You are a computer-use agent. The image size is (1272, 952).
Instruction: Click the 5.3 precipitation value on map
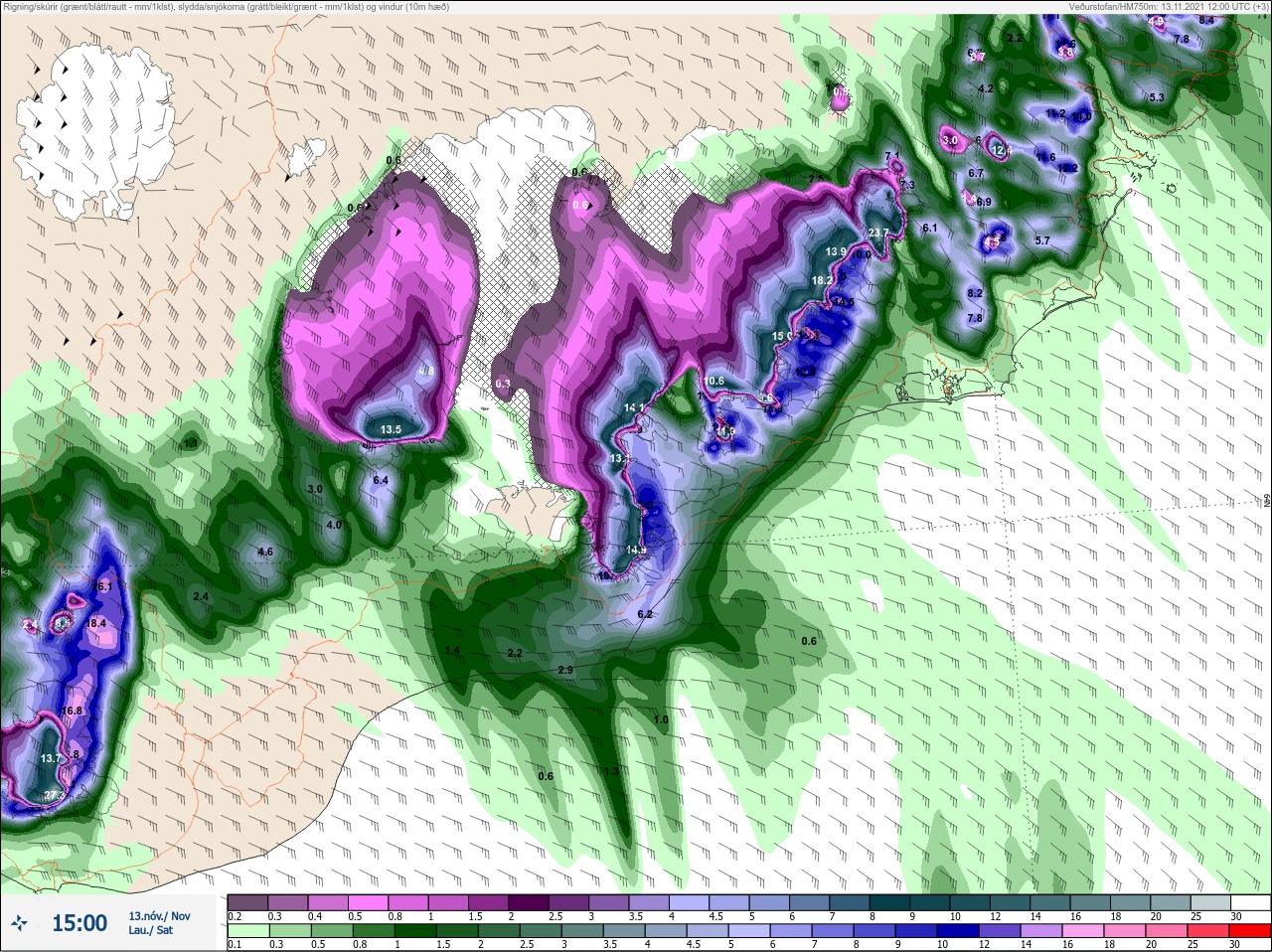pyautogui.click(x=1157, y=97)
